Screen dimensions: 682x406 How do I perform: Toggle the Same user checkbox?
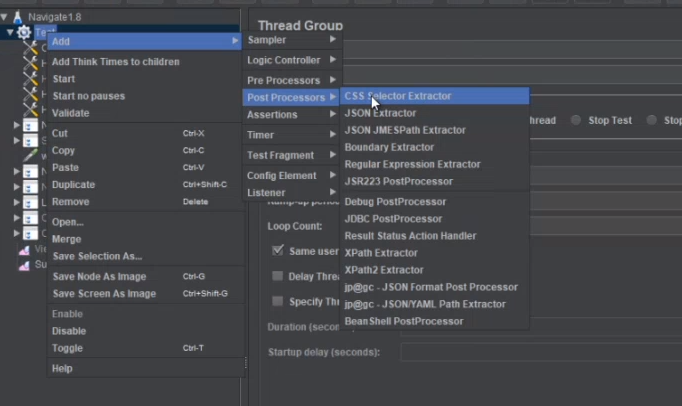point(279,249)
